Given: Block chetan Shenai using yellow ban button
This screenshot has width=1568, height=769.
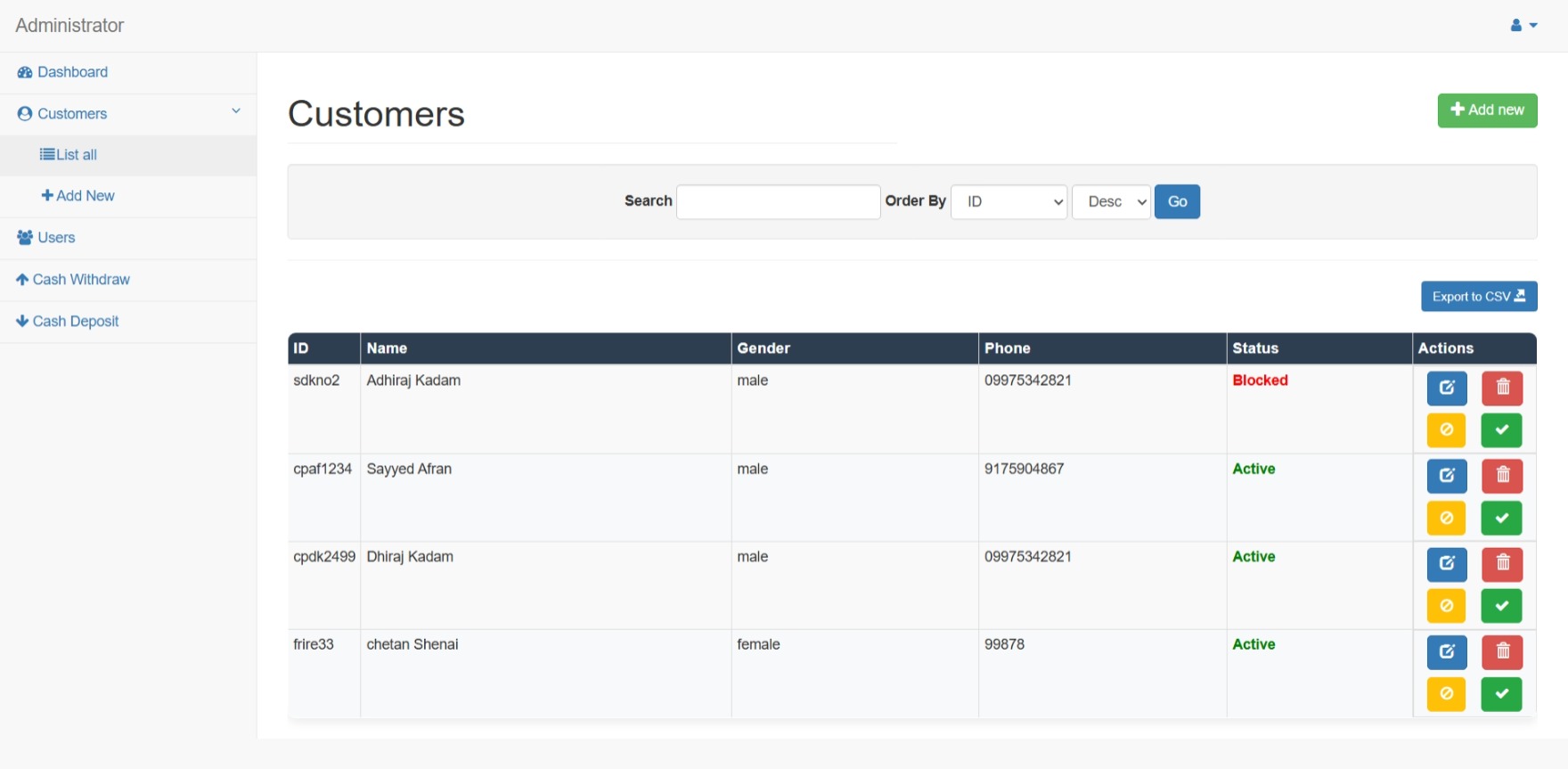Looking at the screenshot, I should (1447, 694).
